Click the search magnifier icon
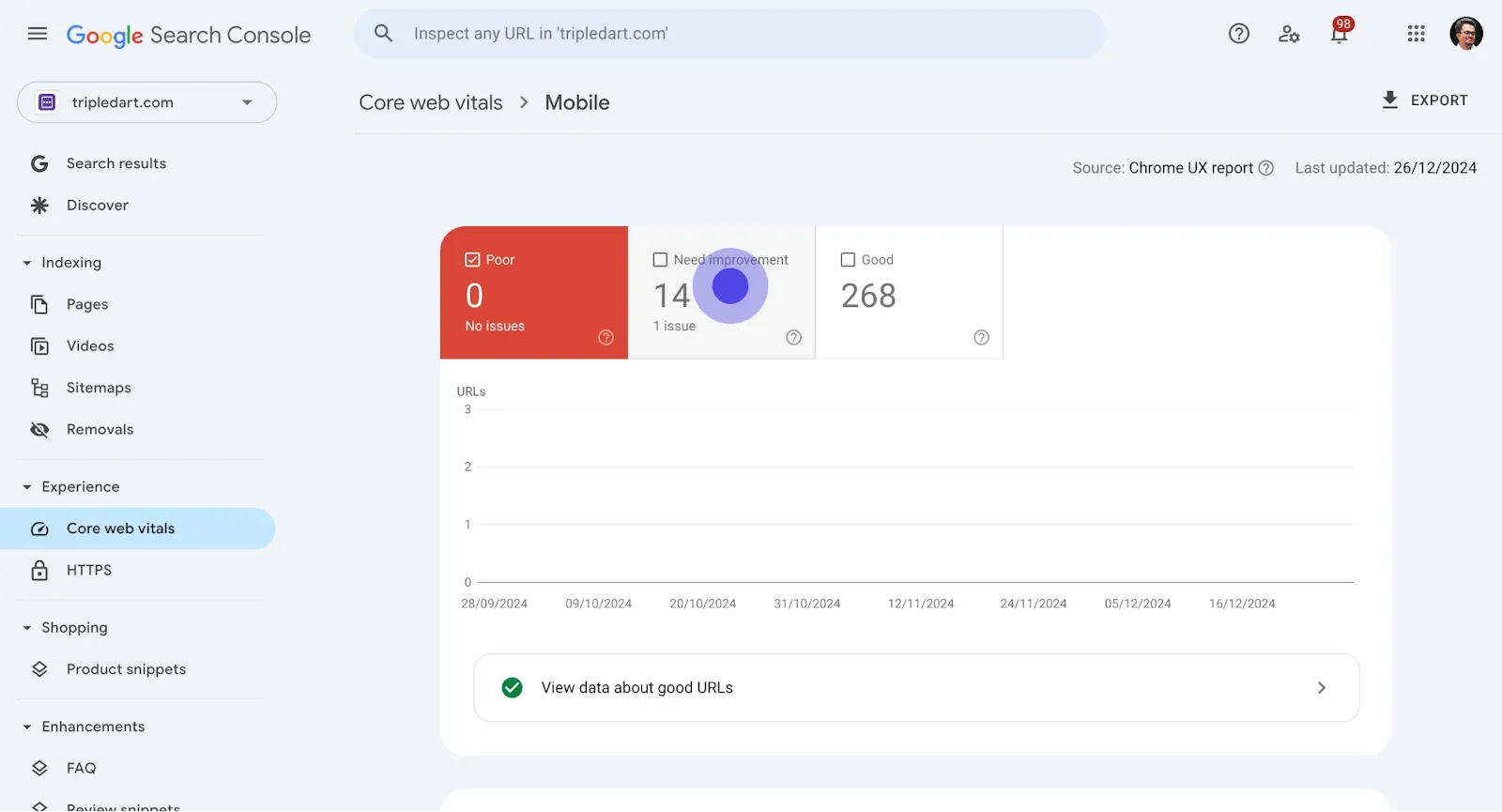The width and height of the screenshot is (1502, 812). (383, 34)
